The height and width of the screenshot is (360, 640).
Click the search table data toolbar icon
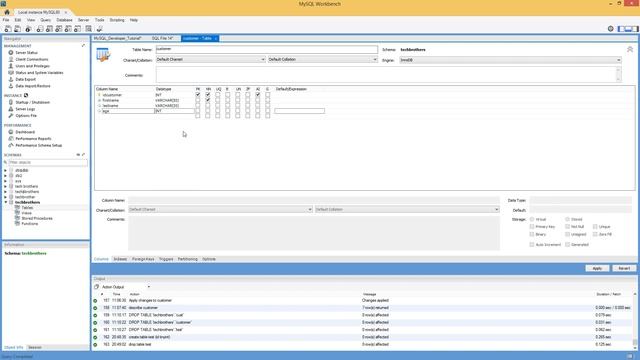click(x=89, y=29)
